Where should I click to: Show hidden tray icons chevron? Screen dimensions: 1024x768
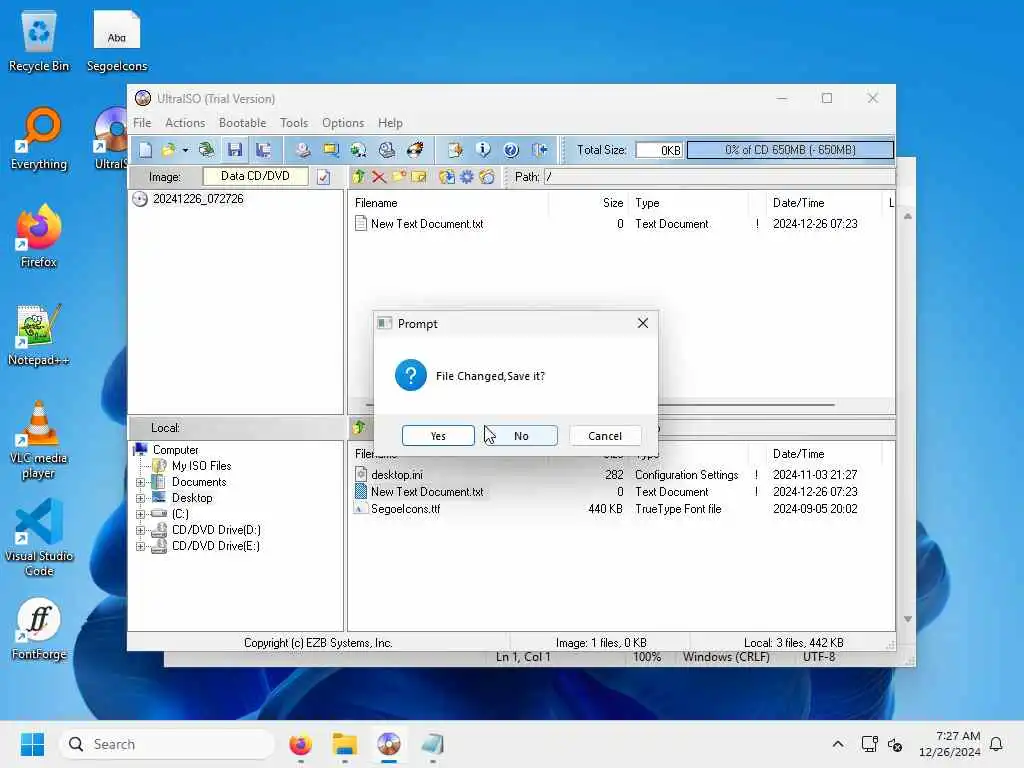point(838,744)
